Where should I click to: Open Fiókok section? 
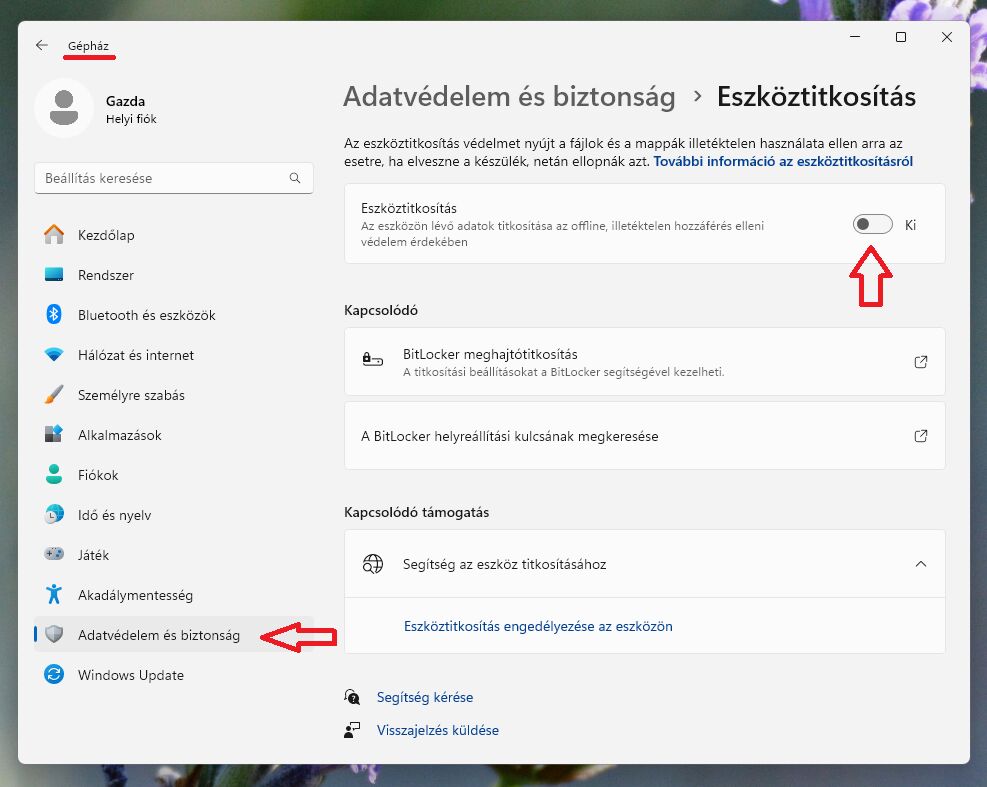point(174,475)
